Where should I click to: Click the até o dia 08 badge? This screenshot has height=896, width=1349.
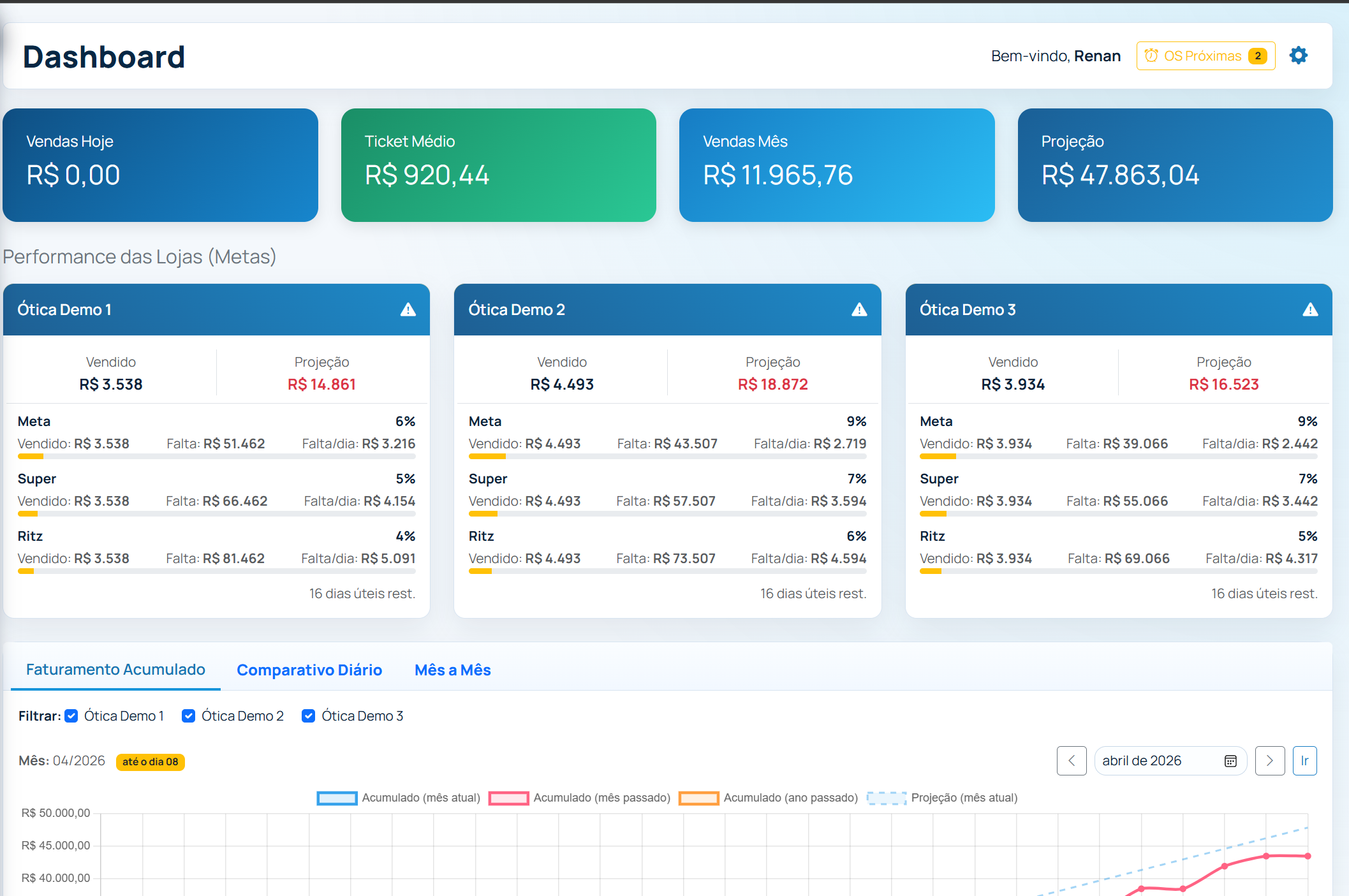pyautogui.click(x=150, y=761)
